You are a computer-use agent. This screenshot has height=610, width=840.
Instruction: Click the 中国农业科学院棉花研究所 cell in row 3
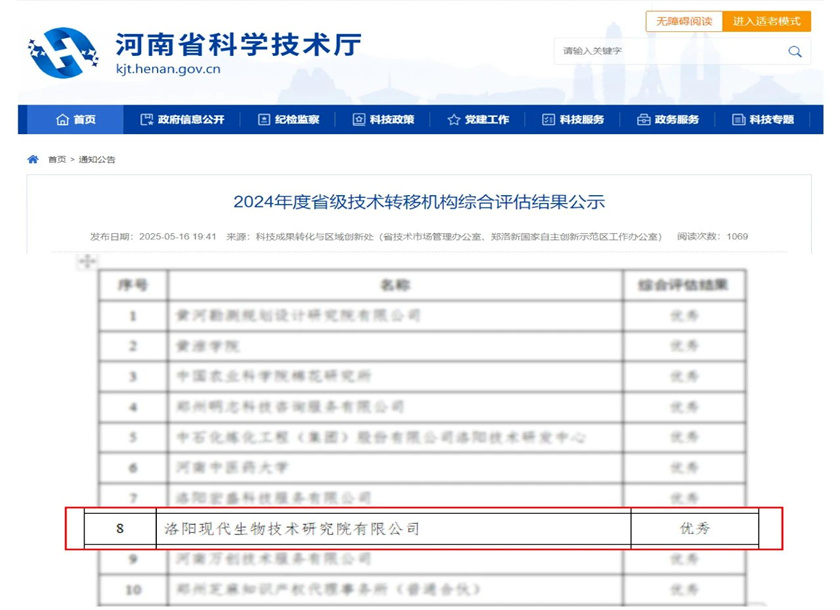(395, 376)
